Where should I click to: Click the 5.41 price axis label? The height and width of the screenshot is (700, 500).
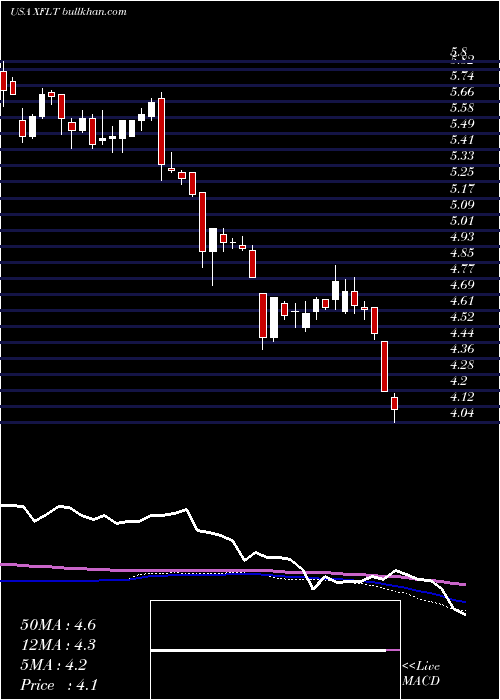pyautogui.click(x=462, y=140)
